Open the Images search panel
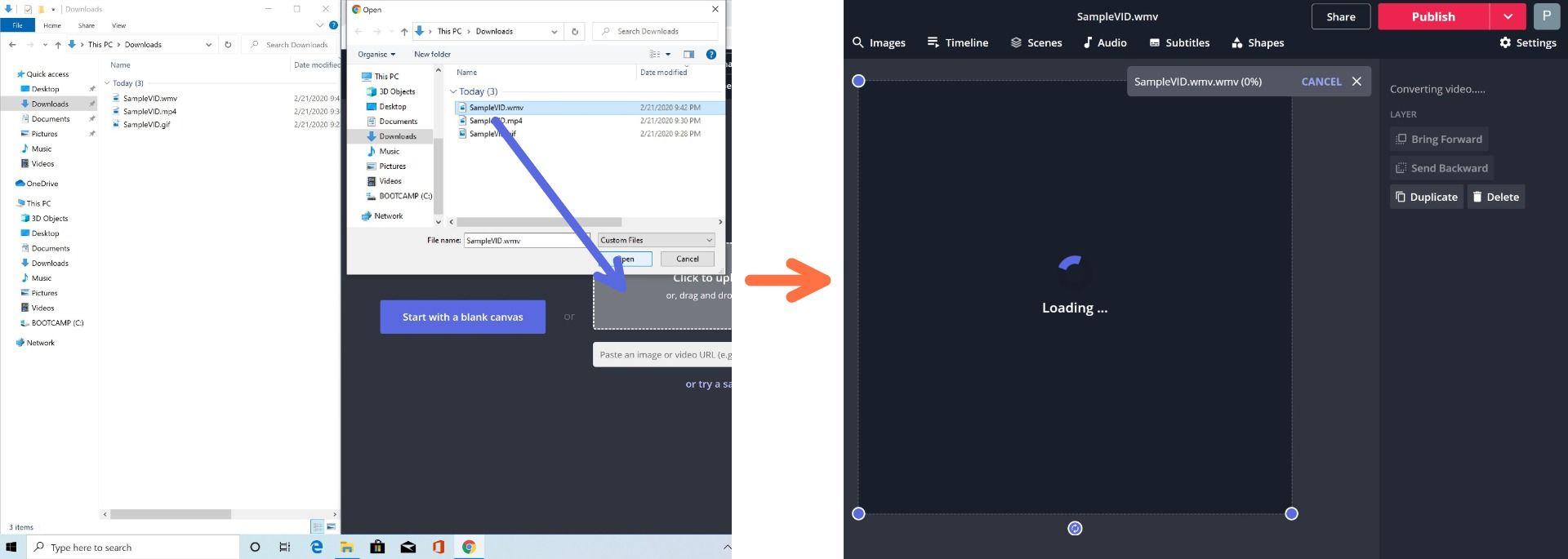The image size is (1568, 559). (x=879, y=42)
